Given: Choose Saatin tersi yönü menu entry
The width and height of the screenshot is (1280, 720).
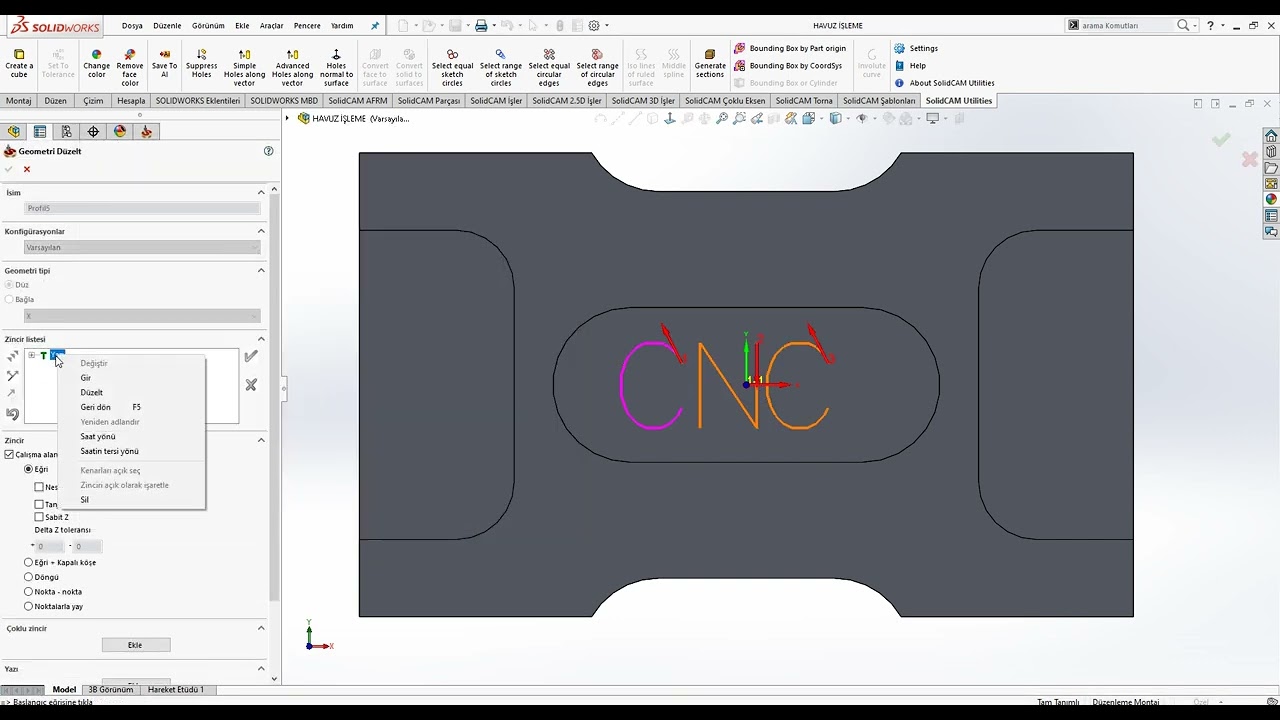Looking at the screenshot, I should click(x=109, y=451).
